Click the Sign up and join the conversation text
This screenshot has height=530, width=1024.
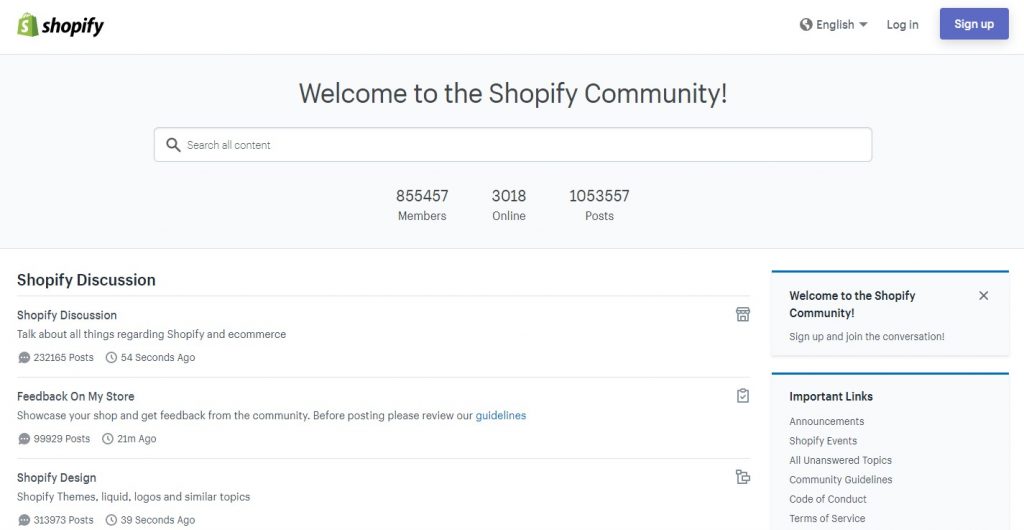(867, 337)
